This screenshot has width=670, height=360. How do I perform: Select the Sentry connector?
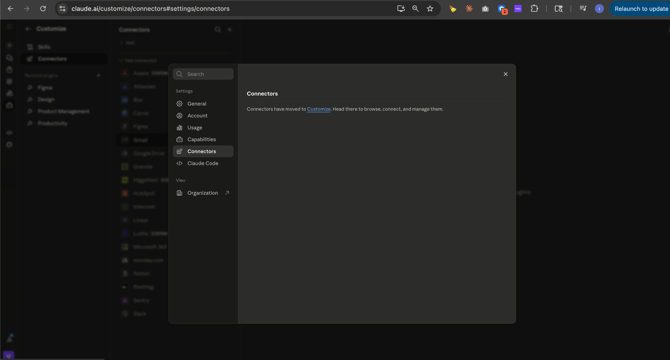(143, 300)
